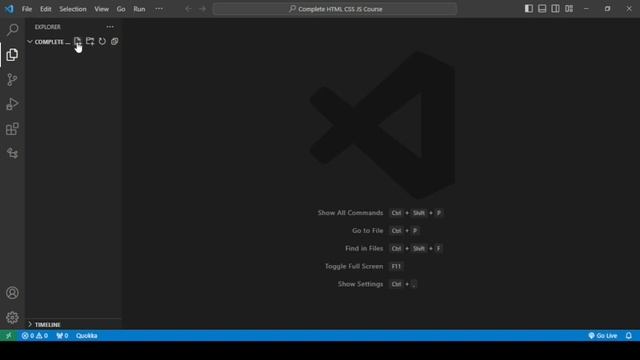Viewport: 640px width, 360px height.
Task: Click Go Live in status bar
Action: tap(602, 336)
